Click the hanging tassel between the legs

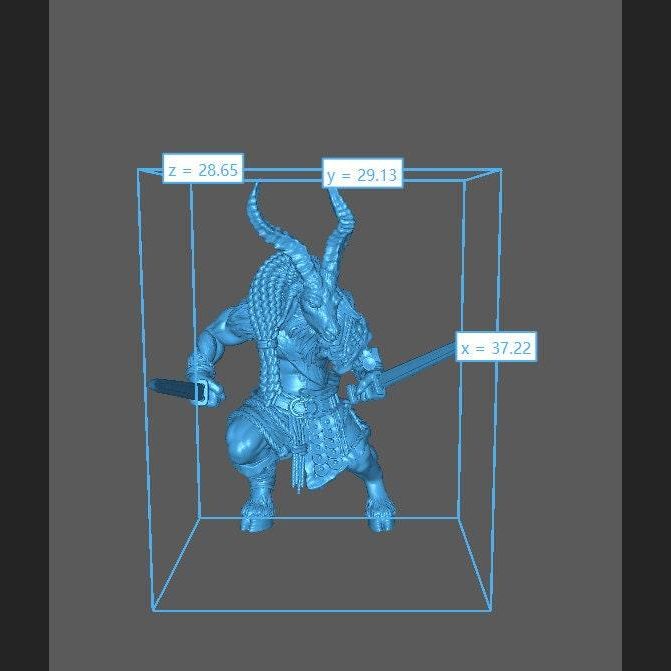click(x=297, y=470)
